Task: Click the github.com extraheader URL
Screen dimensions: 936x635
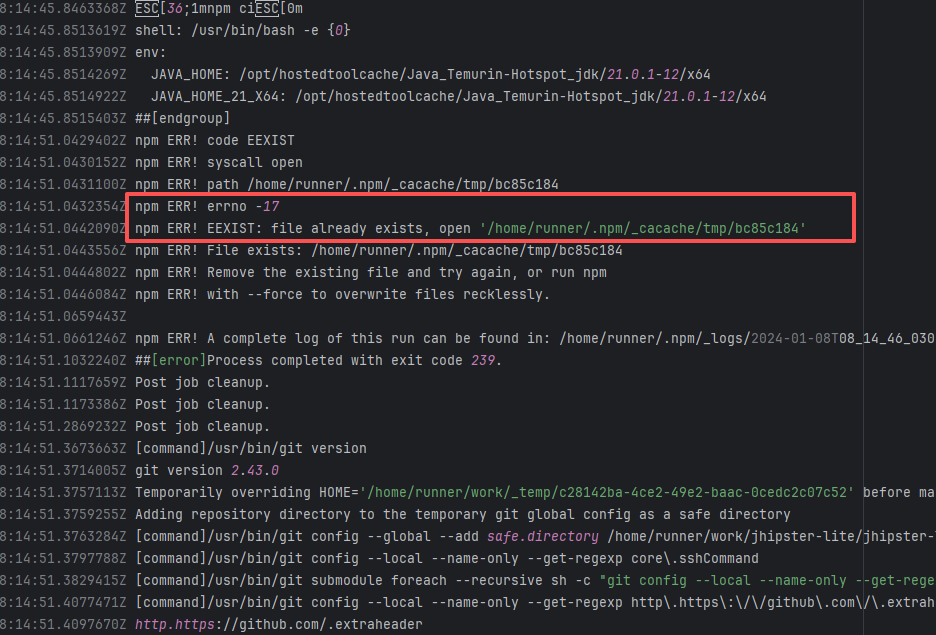Action: point(278,625)
